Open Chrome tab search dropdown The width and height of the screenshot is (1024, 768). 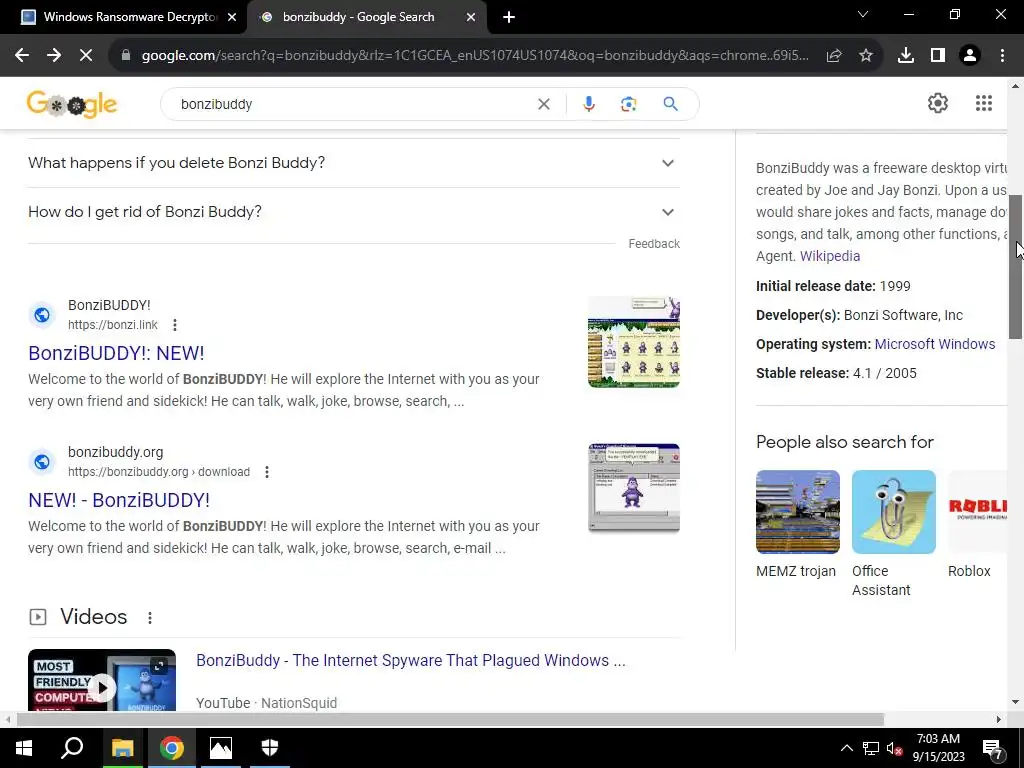(x=863, y=14)
